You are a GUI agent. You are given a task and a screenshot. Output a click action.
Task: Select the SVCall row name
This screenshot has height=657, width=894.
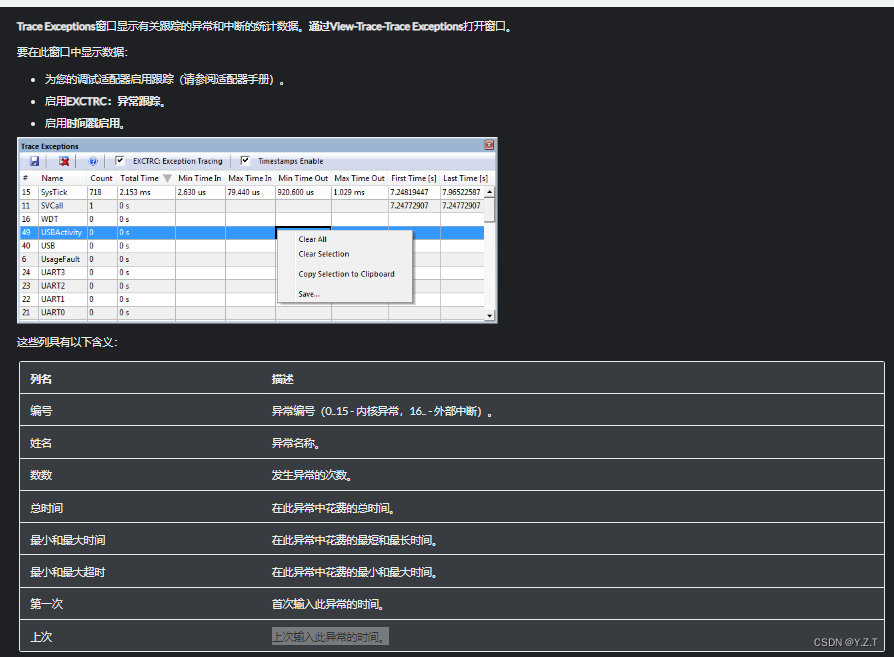52,206
